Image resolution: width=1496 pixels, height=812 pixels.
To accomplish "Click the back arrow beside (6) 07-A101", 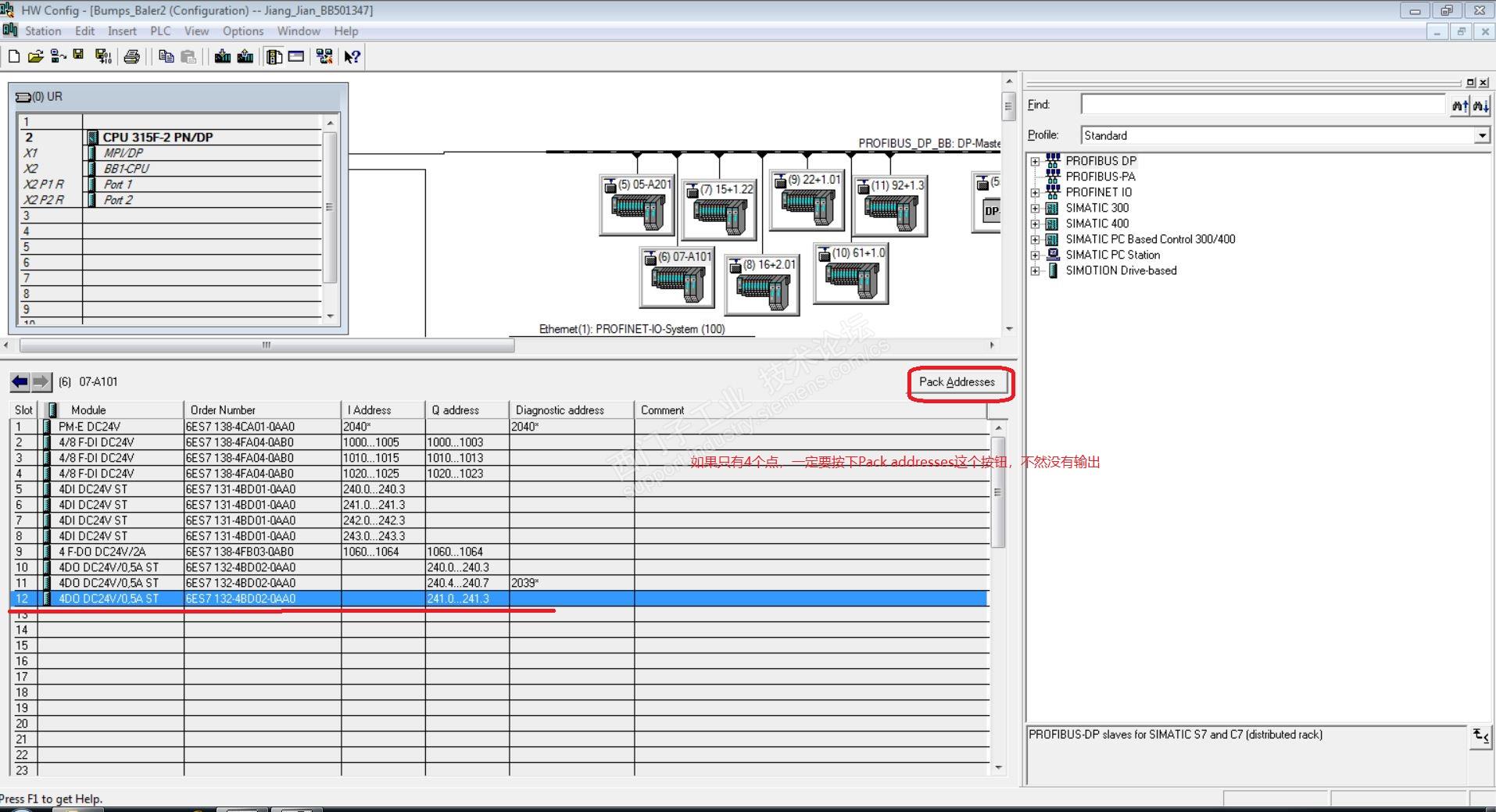I will tap(20, 382).
